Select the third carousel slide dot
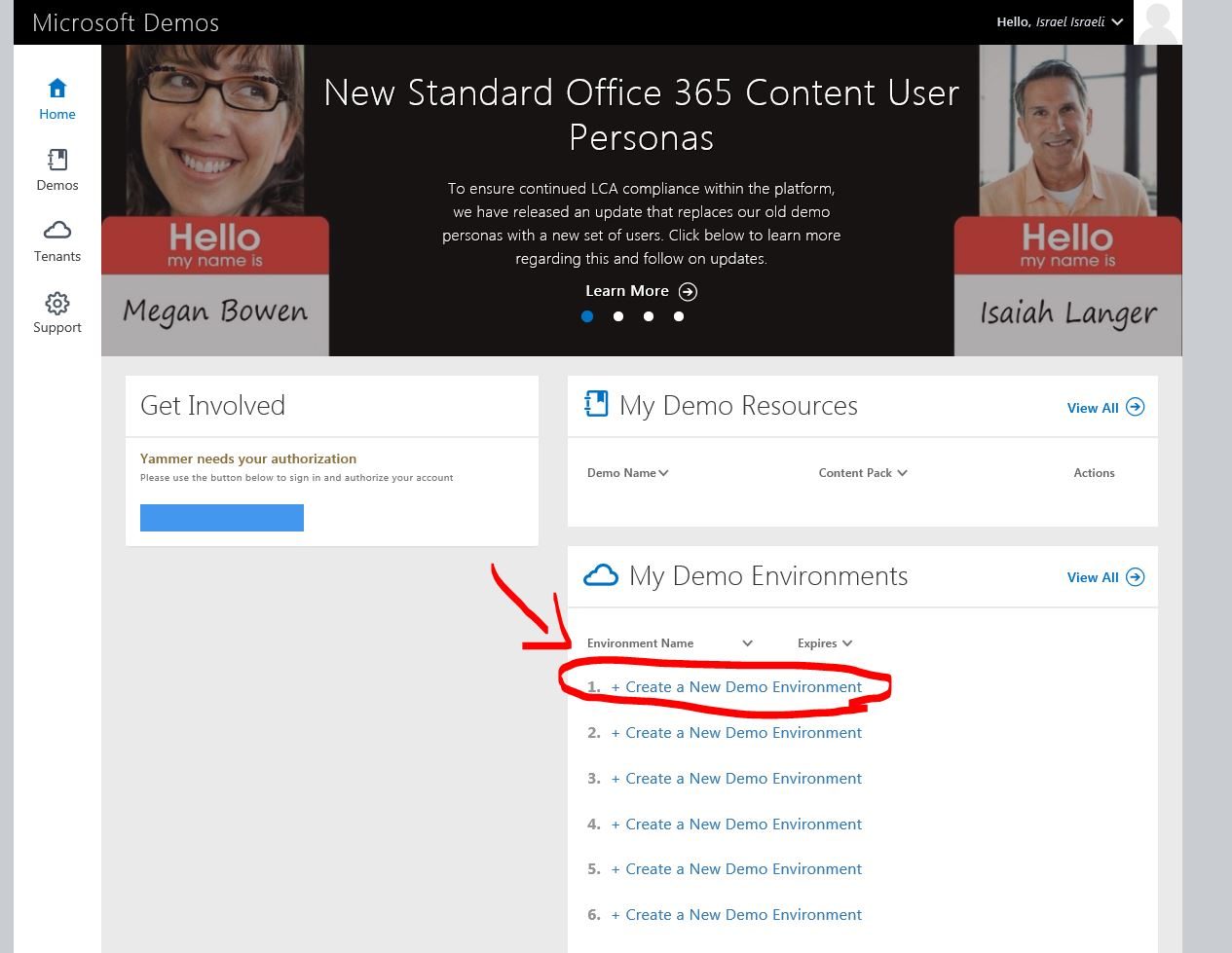 coord(649,316)
